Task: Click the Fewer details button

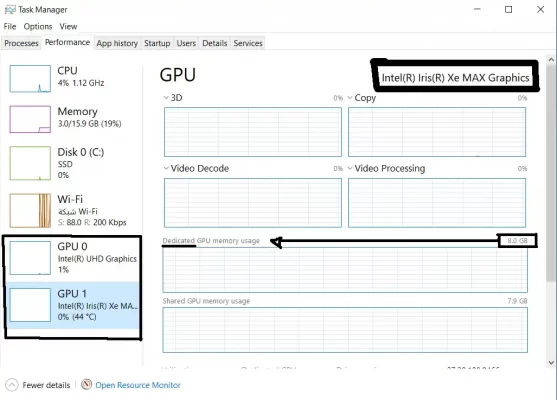Action: [38, 385]
